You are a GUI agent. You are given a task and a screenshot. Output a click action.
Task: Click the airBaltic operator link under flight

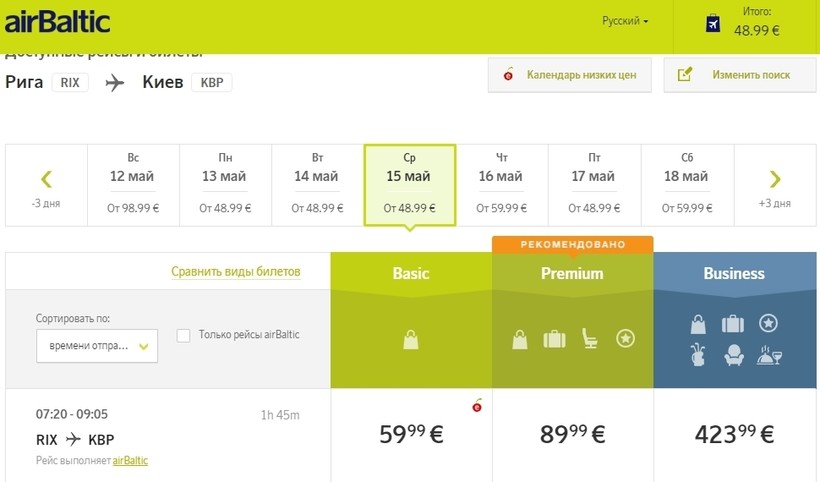click(x=130, y=461)
